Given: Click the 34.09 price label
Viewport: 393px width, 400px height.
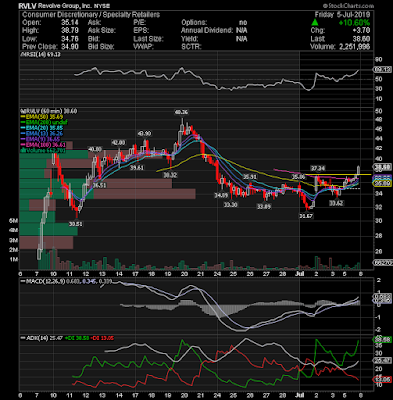Looking at the screenshot, I should pos(221,195).
